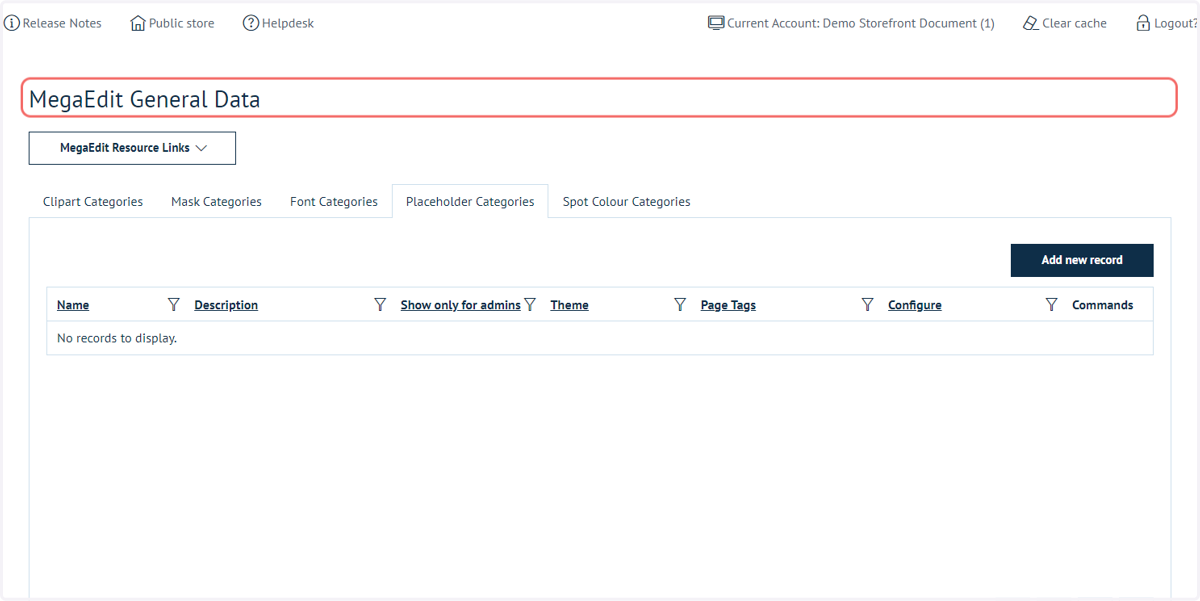The height and width of the screenshot is (601, 1200).
Task: Sort by Show only for admins header
Action: [x=460, y=305]
